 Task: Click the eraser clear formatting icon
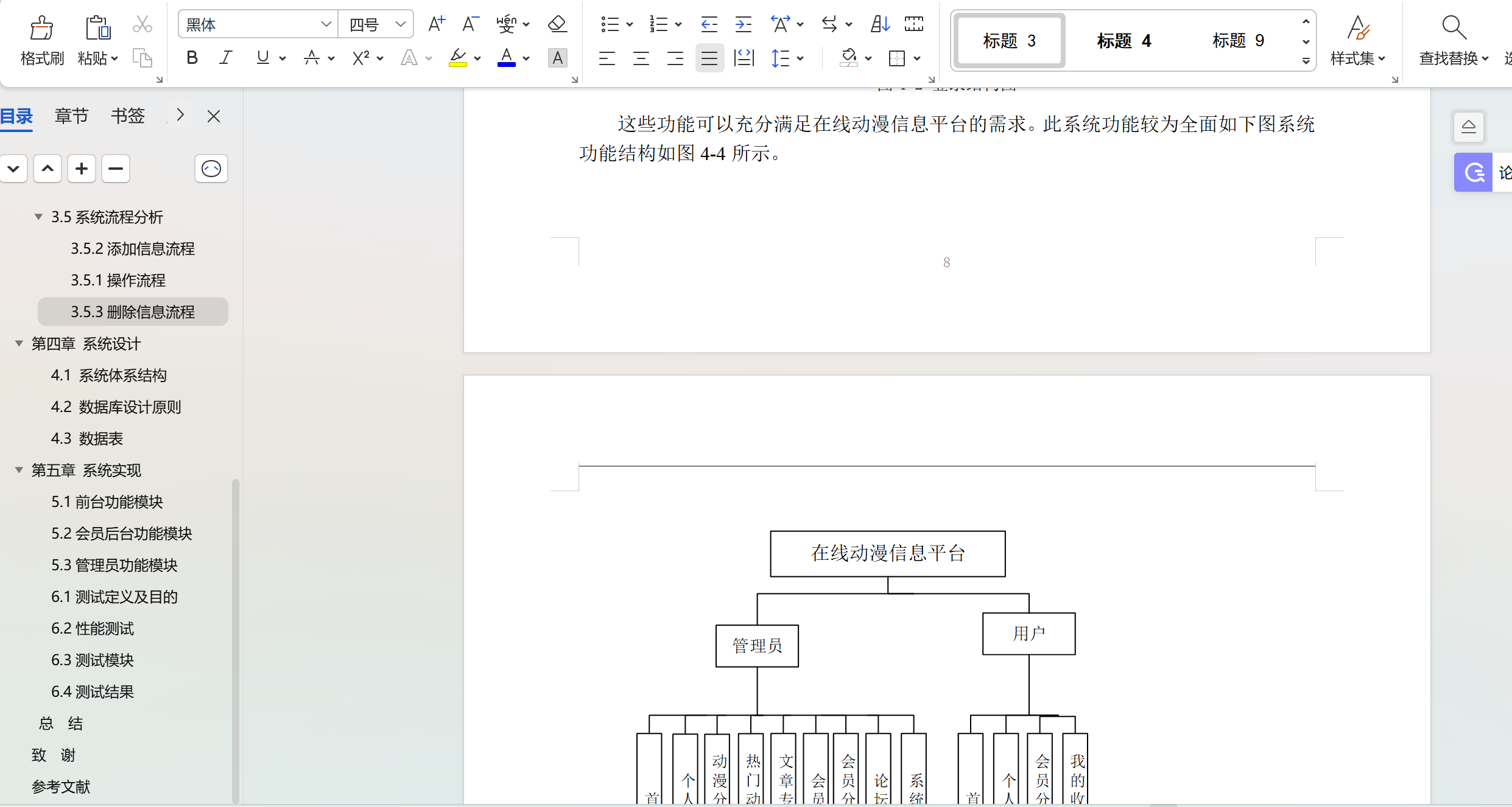557,24
